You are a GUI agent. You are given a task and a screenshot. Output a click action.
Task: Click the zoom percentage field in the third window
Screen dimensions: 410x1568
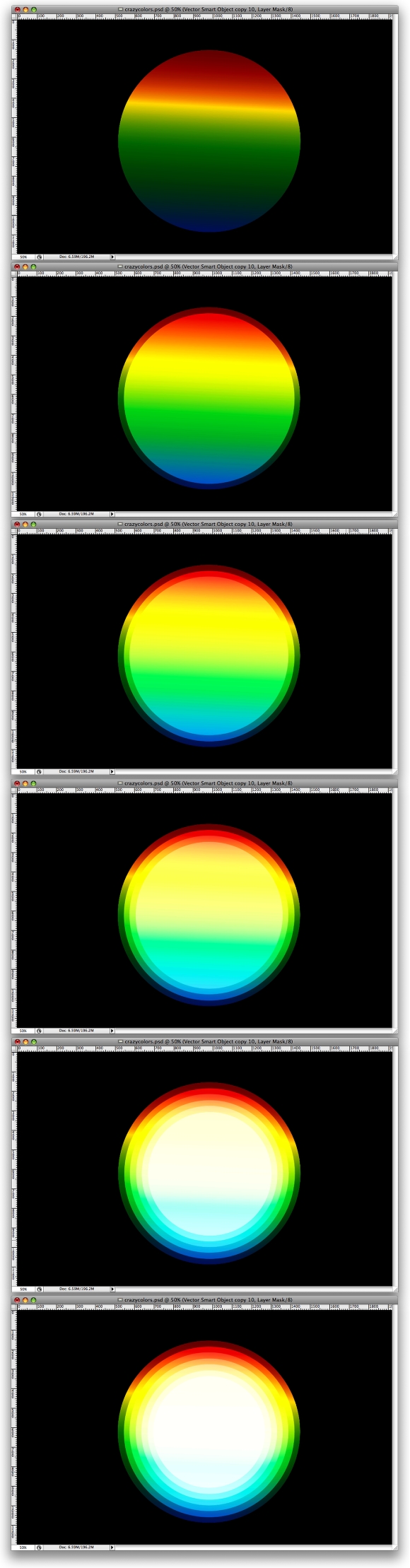tap(23, 771)
